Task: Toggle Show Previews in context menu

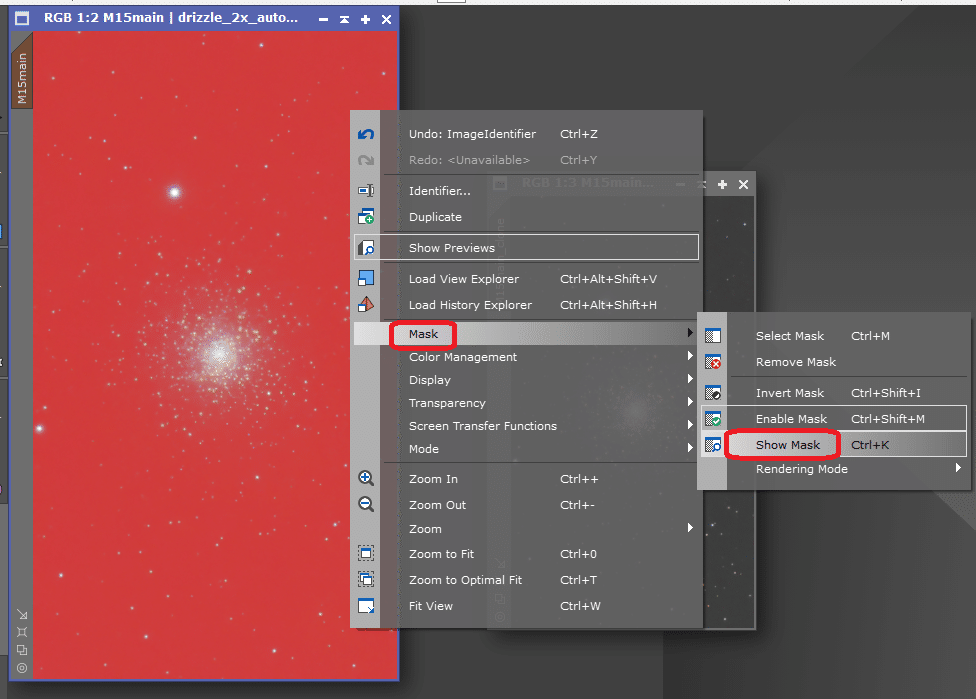Action: tap(527, 248)
